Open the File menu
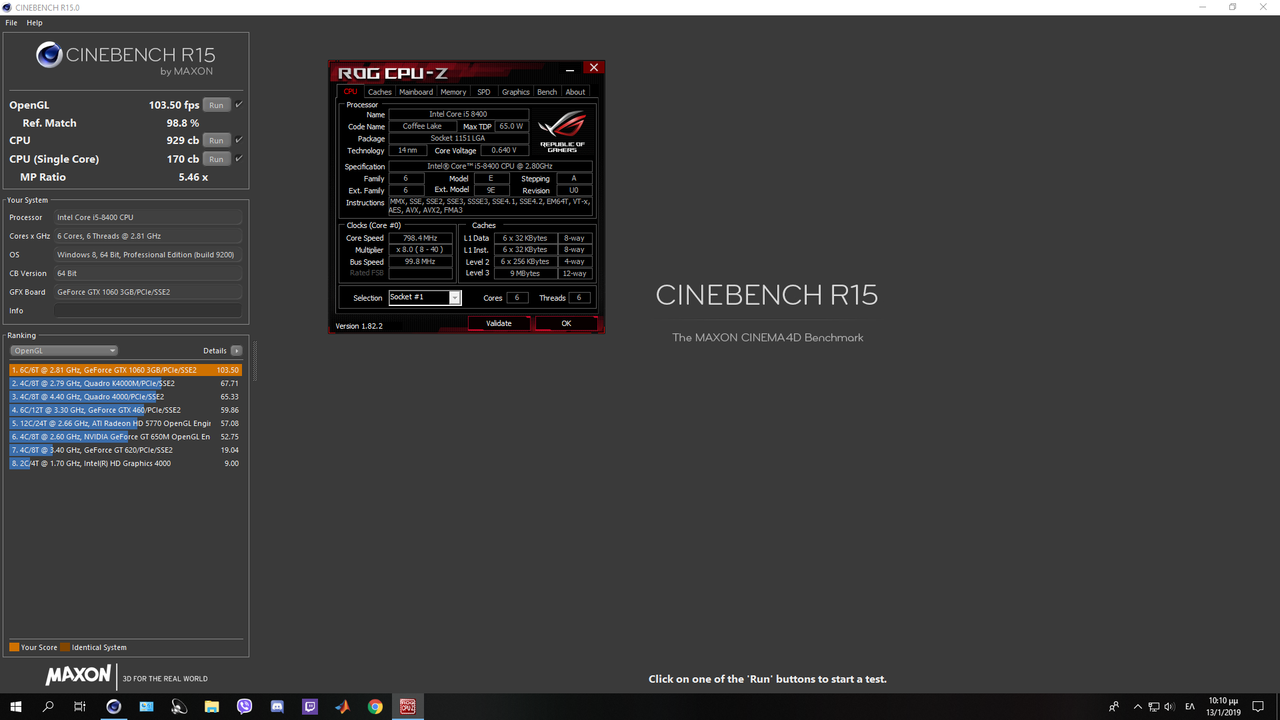 coord(12,22)
